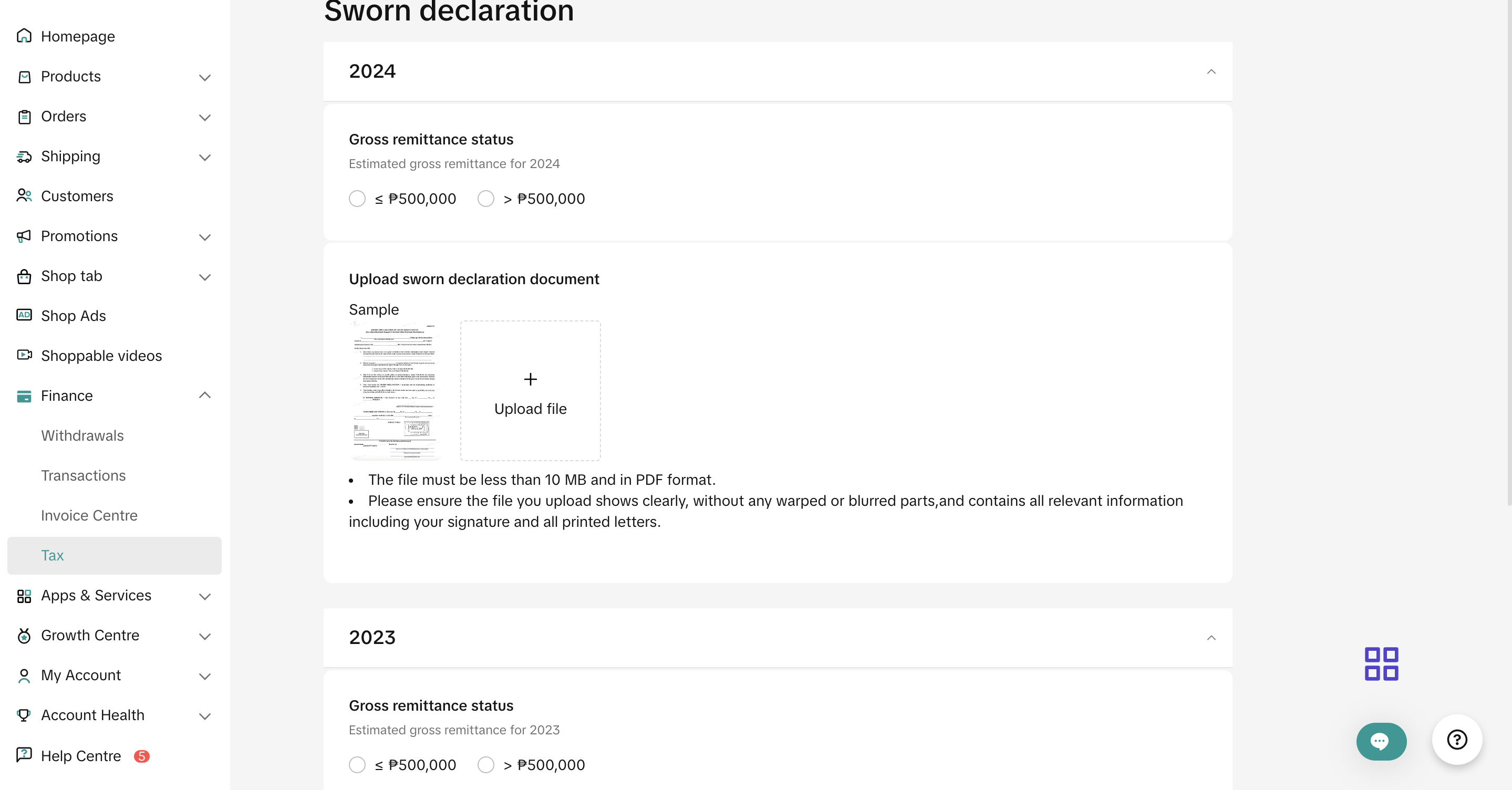Open the Withdrawals submenu item
This screenshot has height=790, width=1512.
pos(82,435)
